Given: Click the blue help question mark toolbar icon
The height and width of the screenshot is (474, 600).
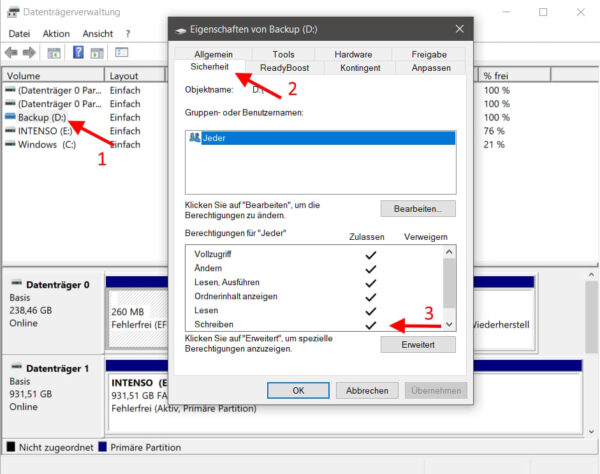Looking at the screenshot, I should coord(78,52).
